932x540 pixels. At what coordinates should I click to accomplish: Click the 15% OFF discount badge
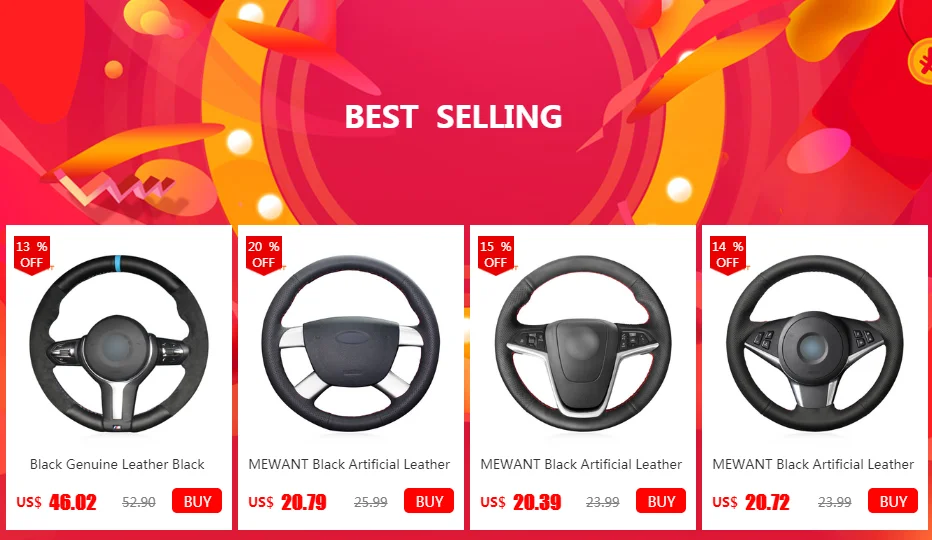point(496,255)
